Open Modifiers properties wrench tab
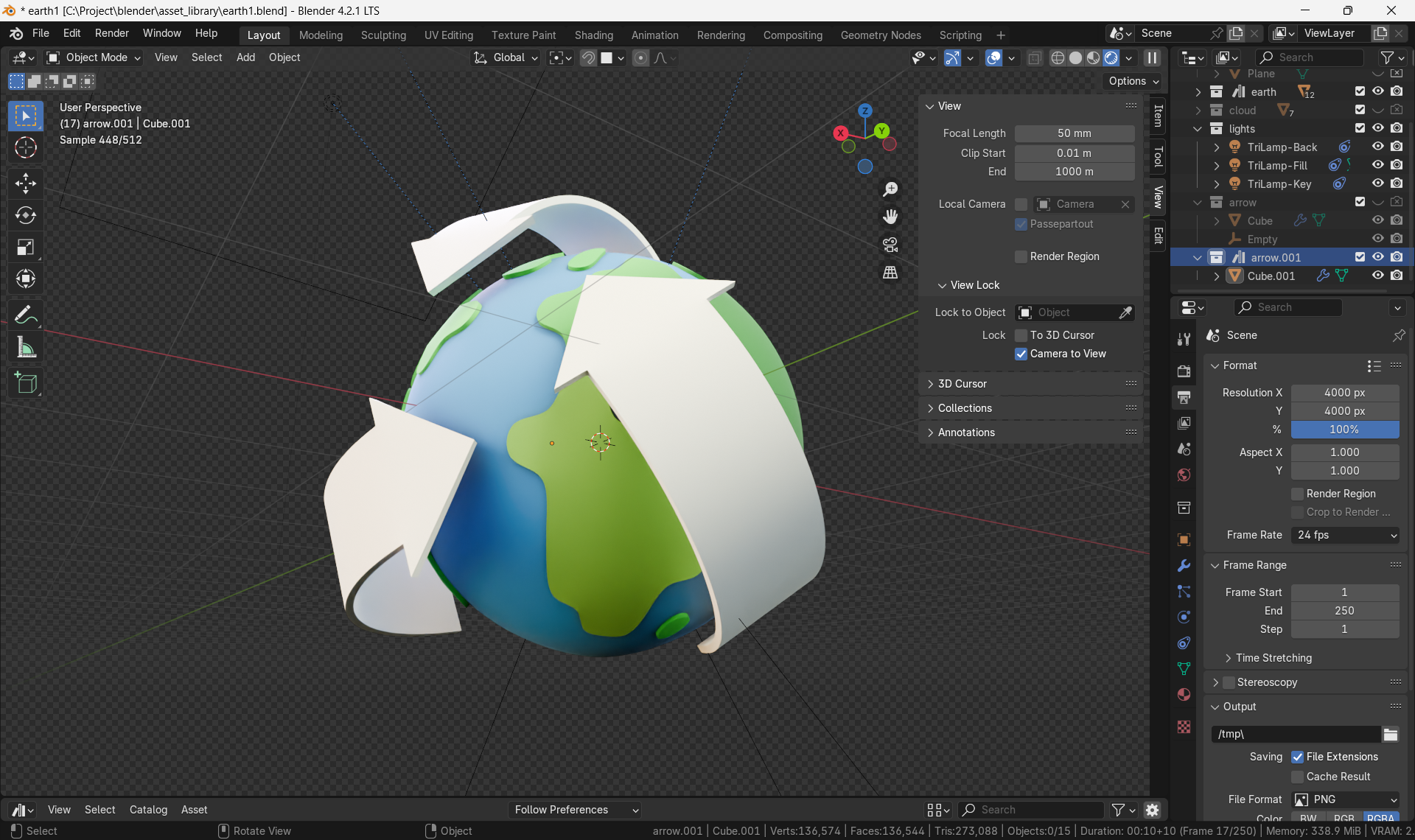 (x=1184, y=565)
